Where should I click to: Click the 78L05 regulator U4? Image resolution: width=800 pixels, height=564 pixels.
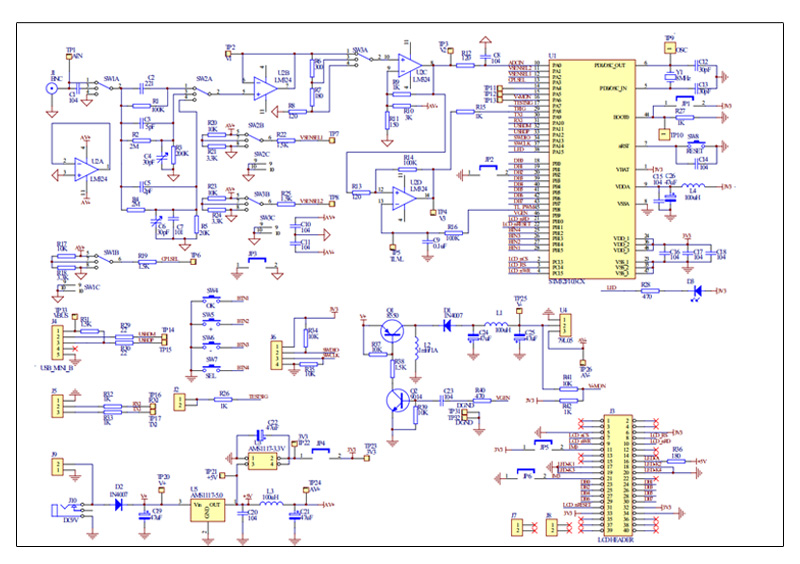click(x=564, y=325)
